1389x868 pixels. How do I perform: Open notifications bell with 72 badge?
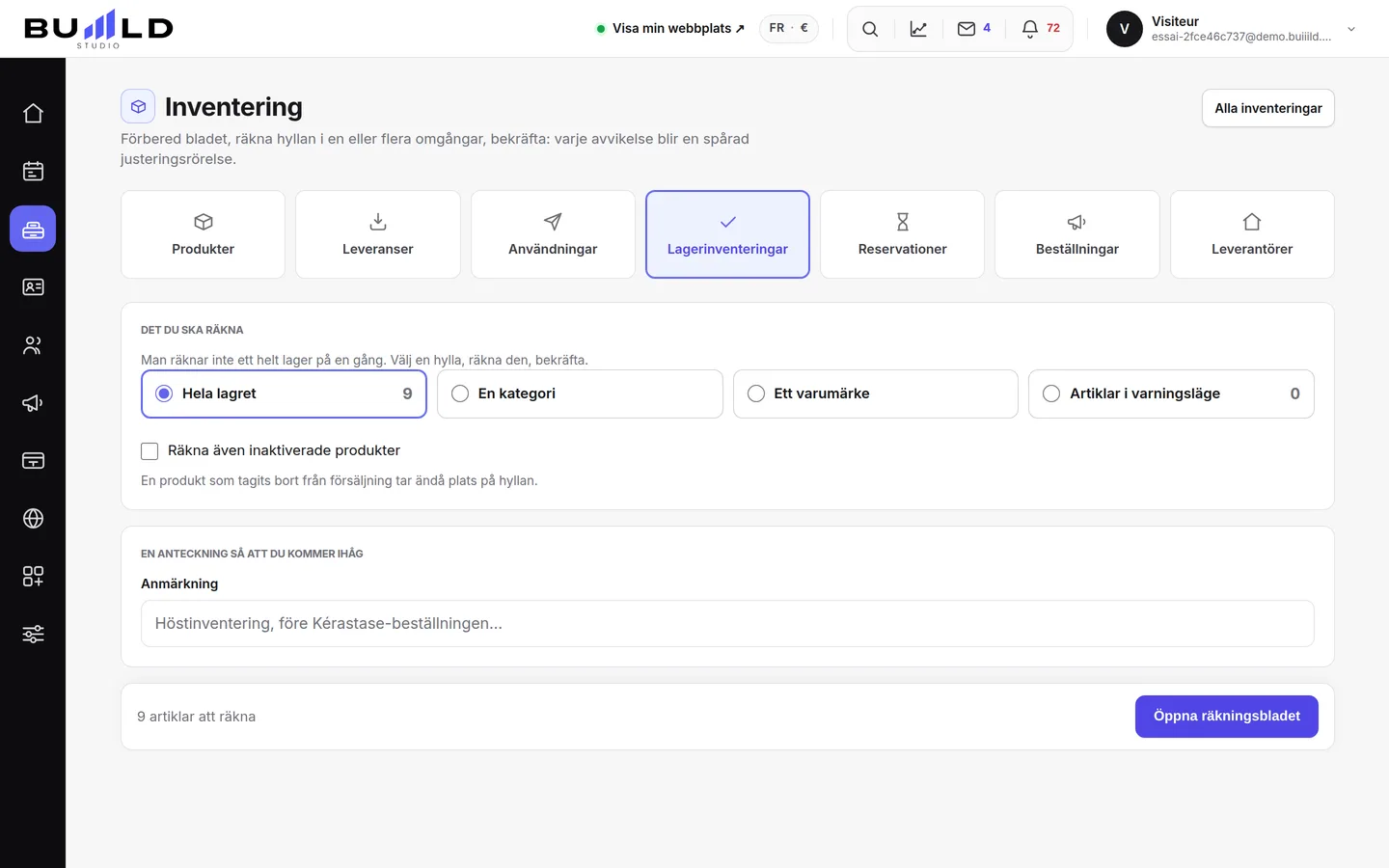[x=1040, y=29]
